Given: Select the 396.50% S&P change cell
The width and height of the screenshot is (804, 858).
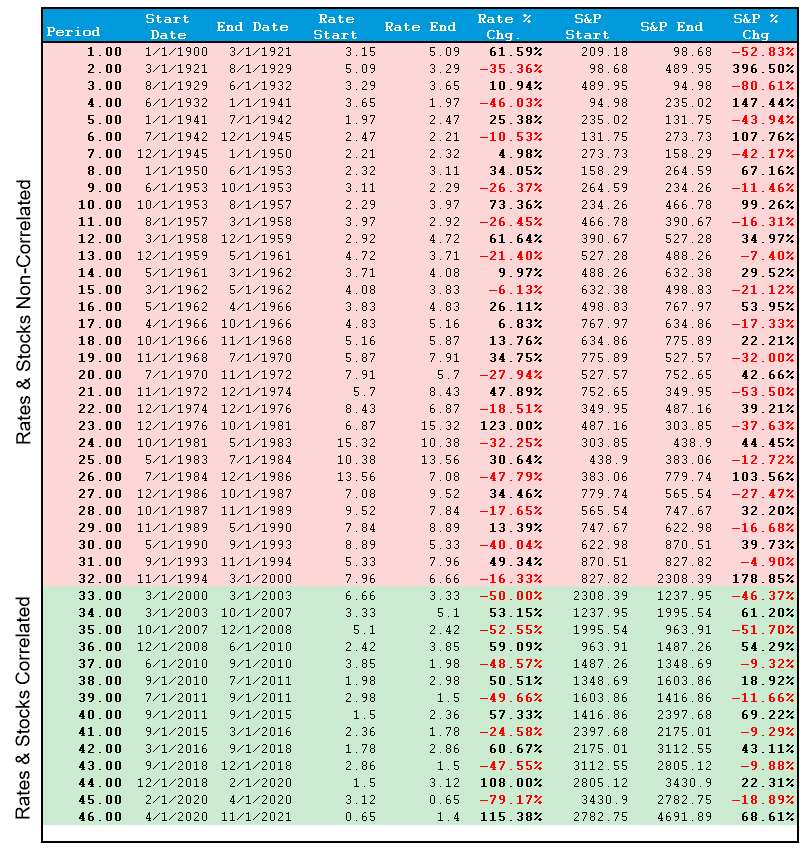Looking at the screenshot, I should 763,69.
